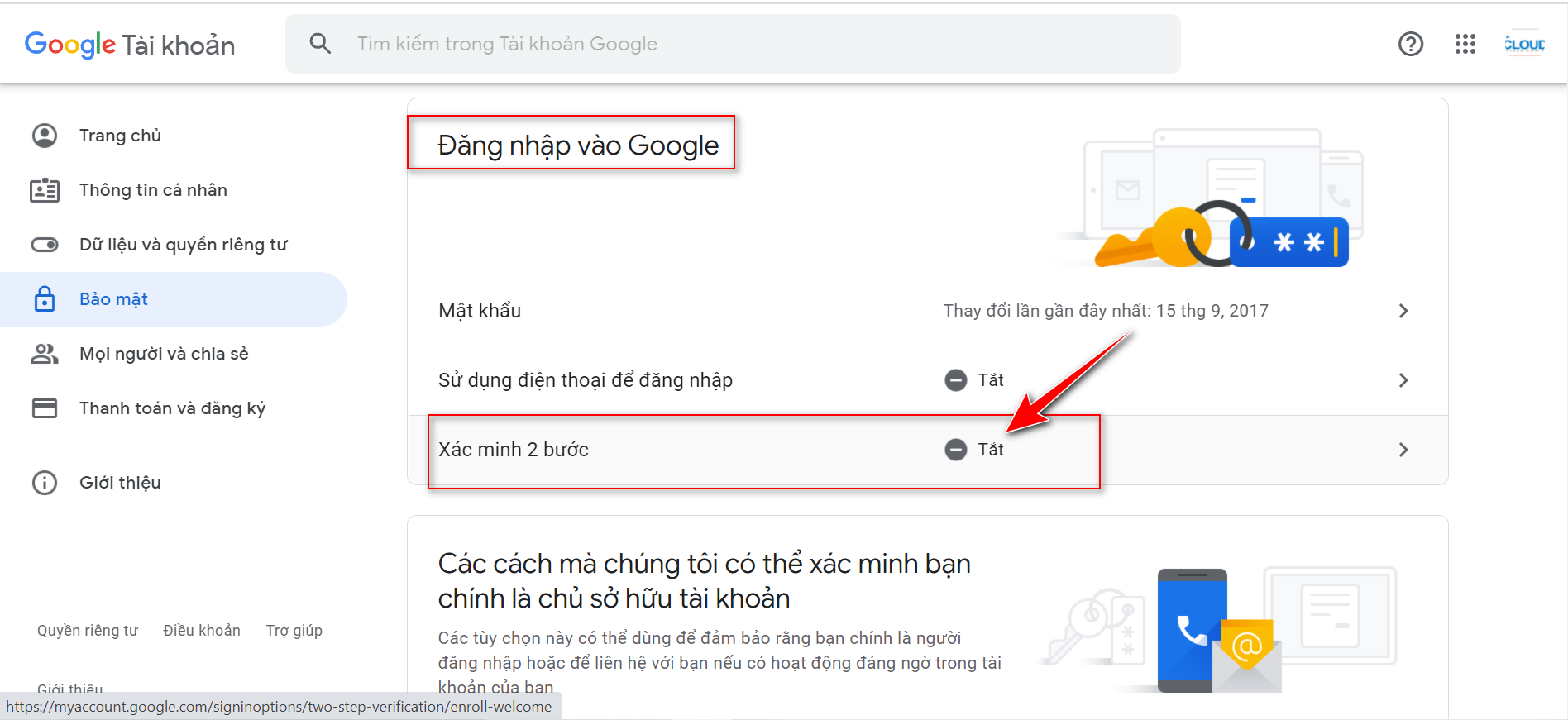1568x720 pixels.
Task: Click the Google Tài khoản logo
Action: [130, 45]
